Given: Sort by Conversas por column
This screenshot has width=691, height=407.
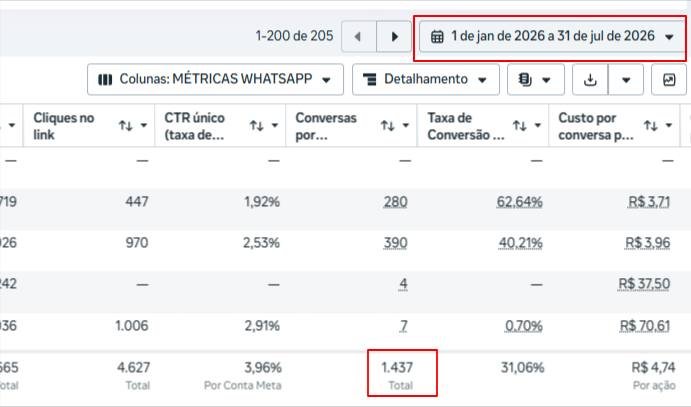Looking at the screenshot, I should click(x=387, y=126).
